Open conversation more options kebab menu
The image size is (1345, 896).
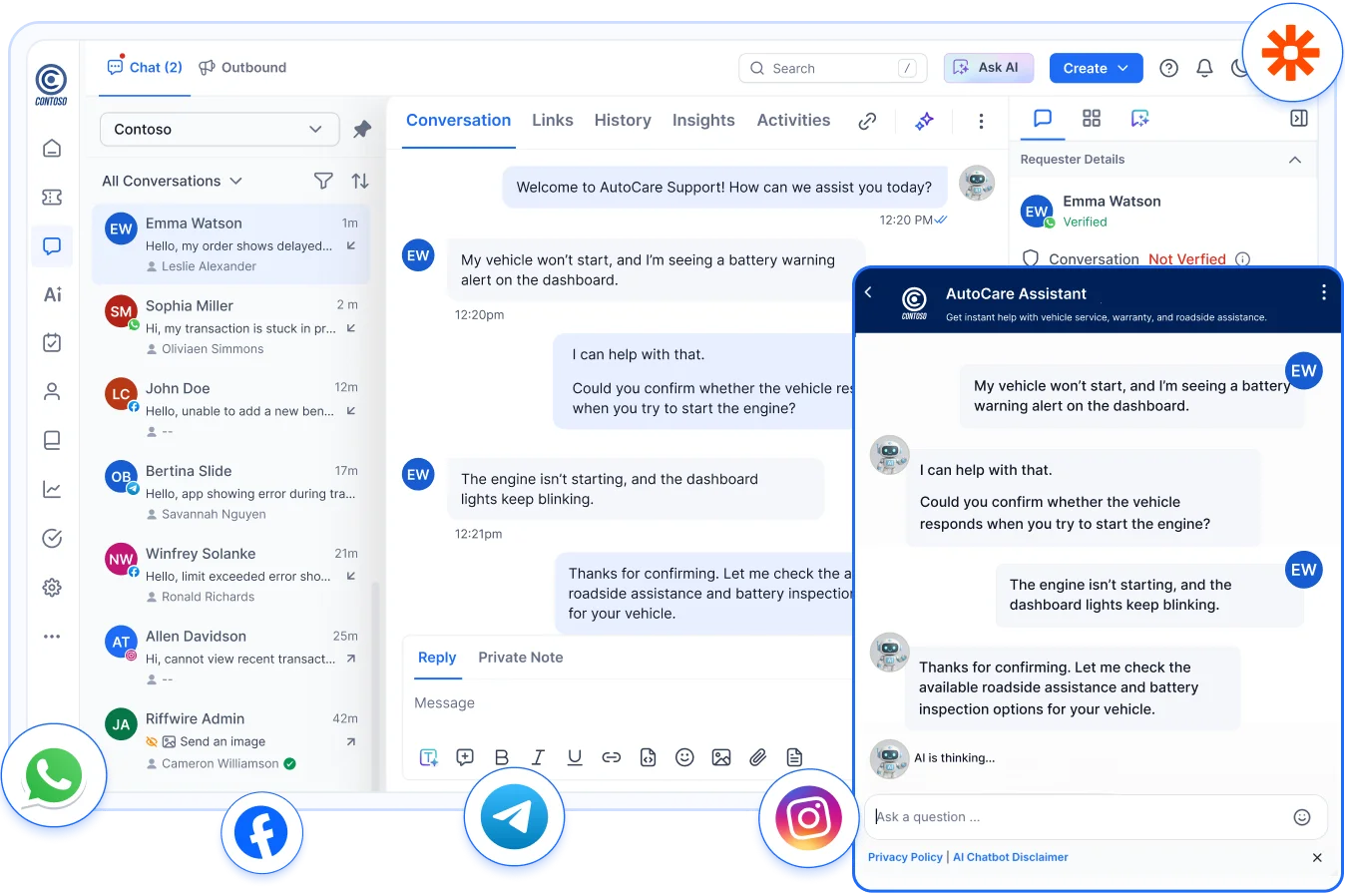pyautogui.click(x=981, y=121)
